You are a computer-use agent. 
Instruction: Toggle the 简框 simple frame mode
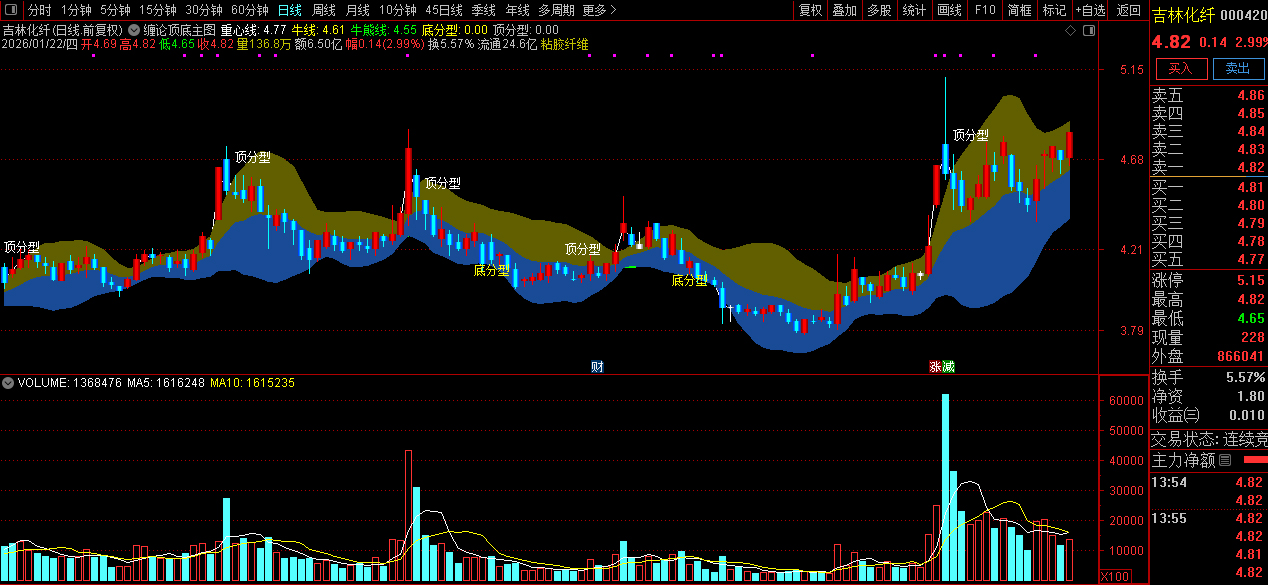point(1019,10)
